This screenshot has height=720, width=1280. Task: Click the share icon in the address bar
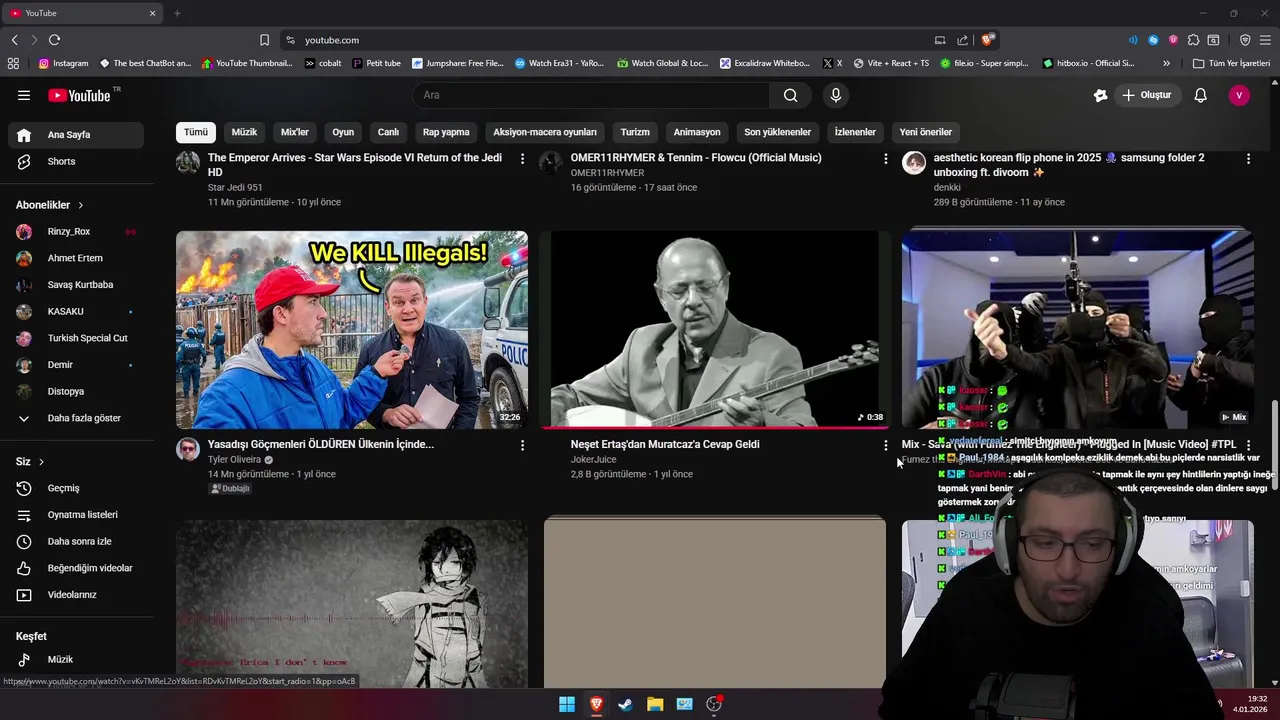coord(962,40)
